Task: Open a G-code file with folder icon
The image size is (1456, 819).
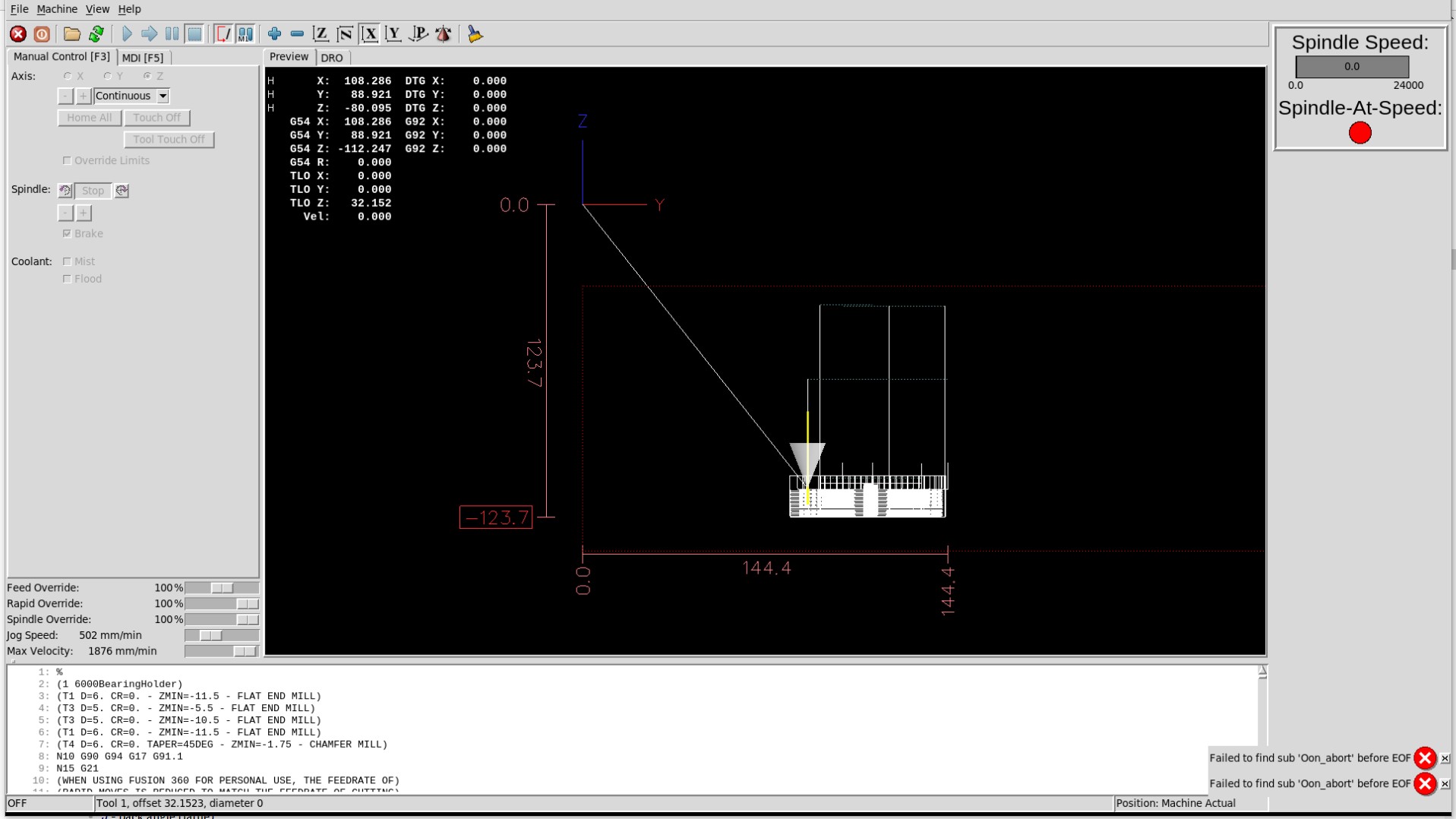Action: pos(71,34)
